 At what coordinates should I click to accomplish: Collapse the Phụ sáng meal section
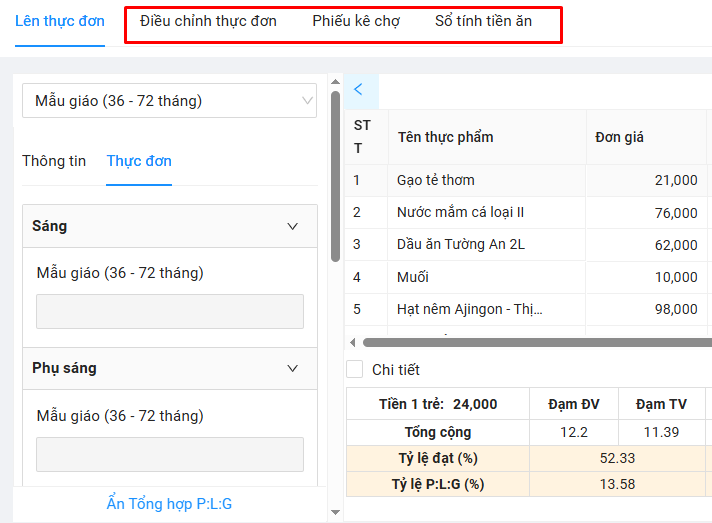pyautogui.click(x=292, y=368)
